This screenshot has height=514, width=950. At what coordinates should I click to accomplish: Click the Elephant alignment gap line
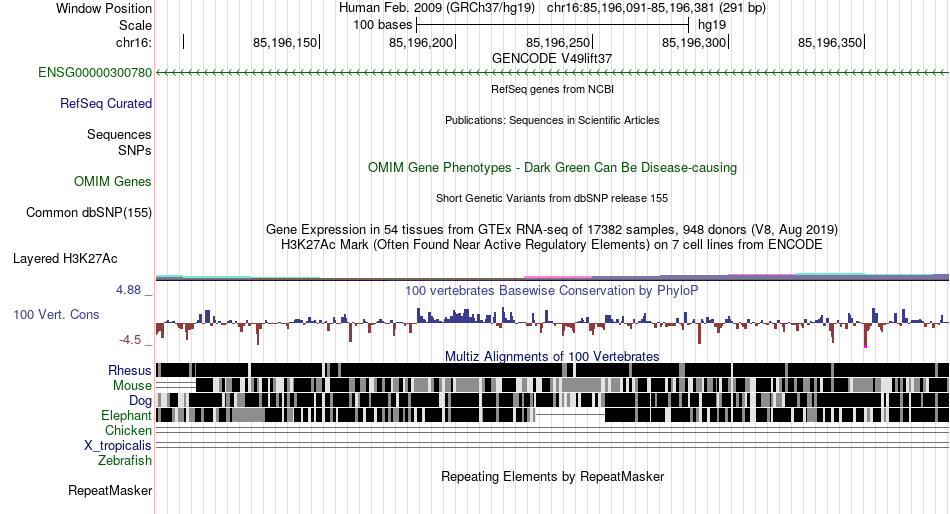tap(571, 415)
